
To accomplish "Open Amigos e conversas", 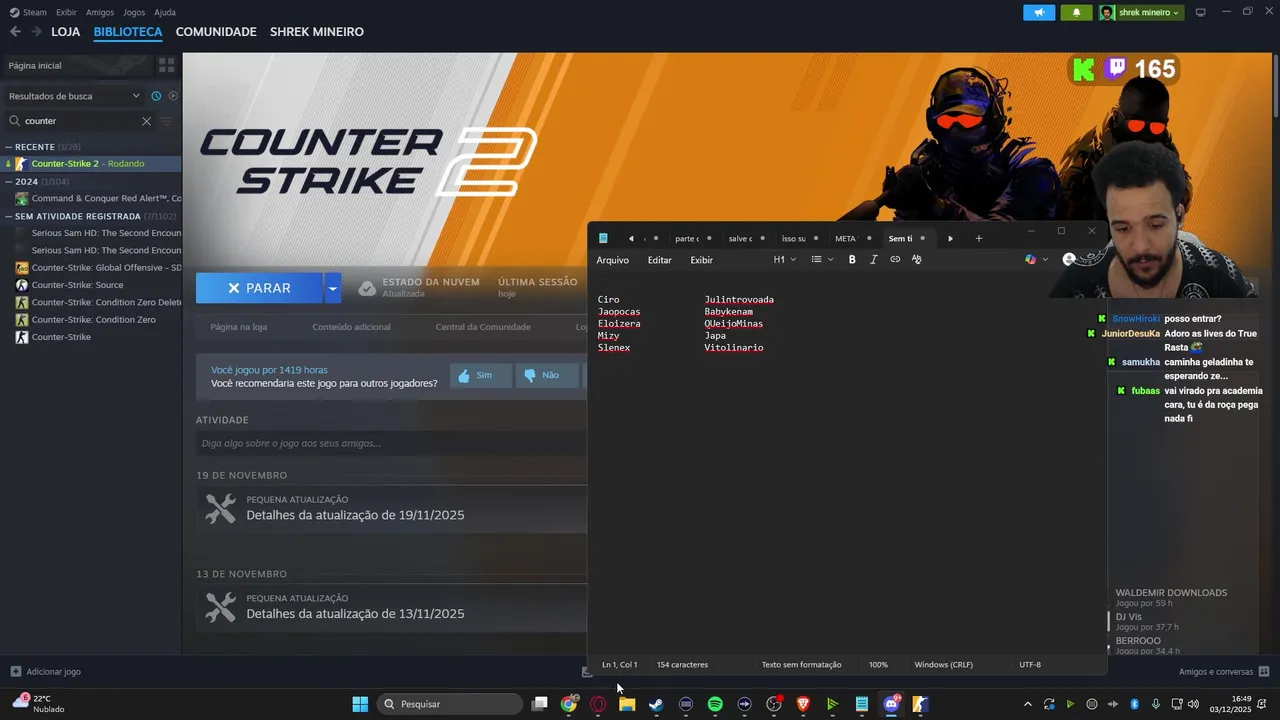I will pos(1216,672).
